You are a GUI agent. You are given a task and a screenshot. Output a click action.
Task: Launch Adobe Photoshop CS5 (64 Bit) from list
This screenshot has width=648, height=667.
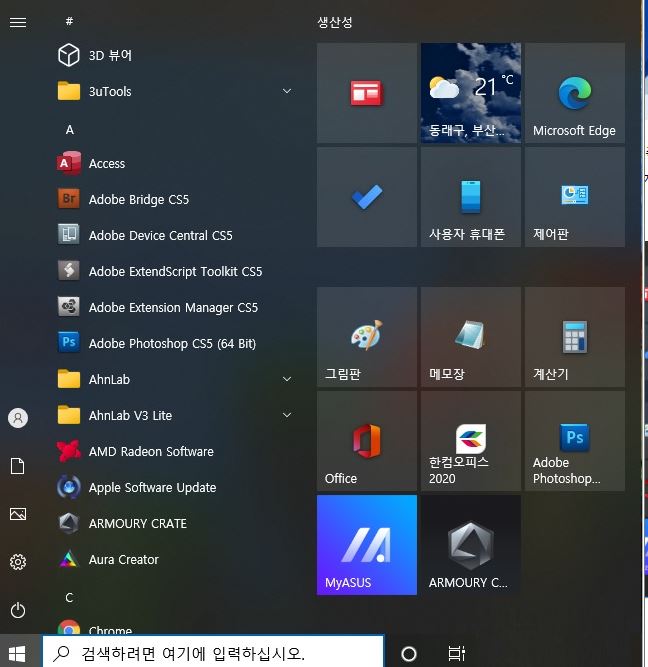[174, 343]
